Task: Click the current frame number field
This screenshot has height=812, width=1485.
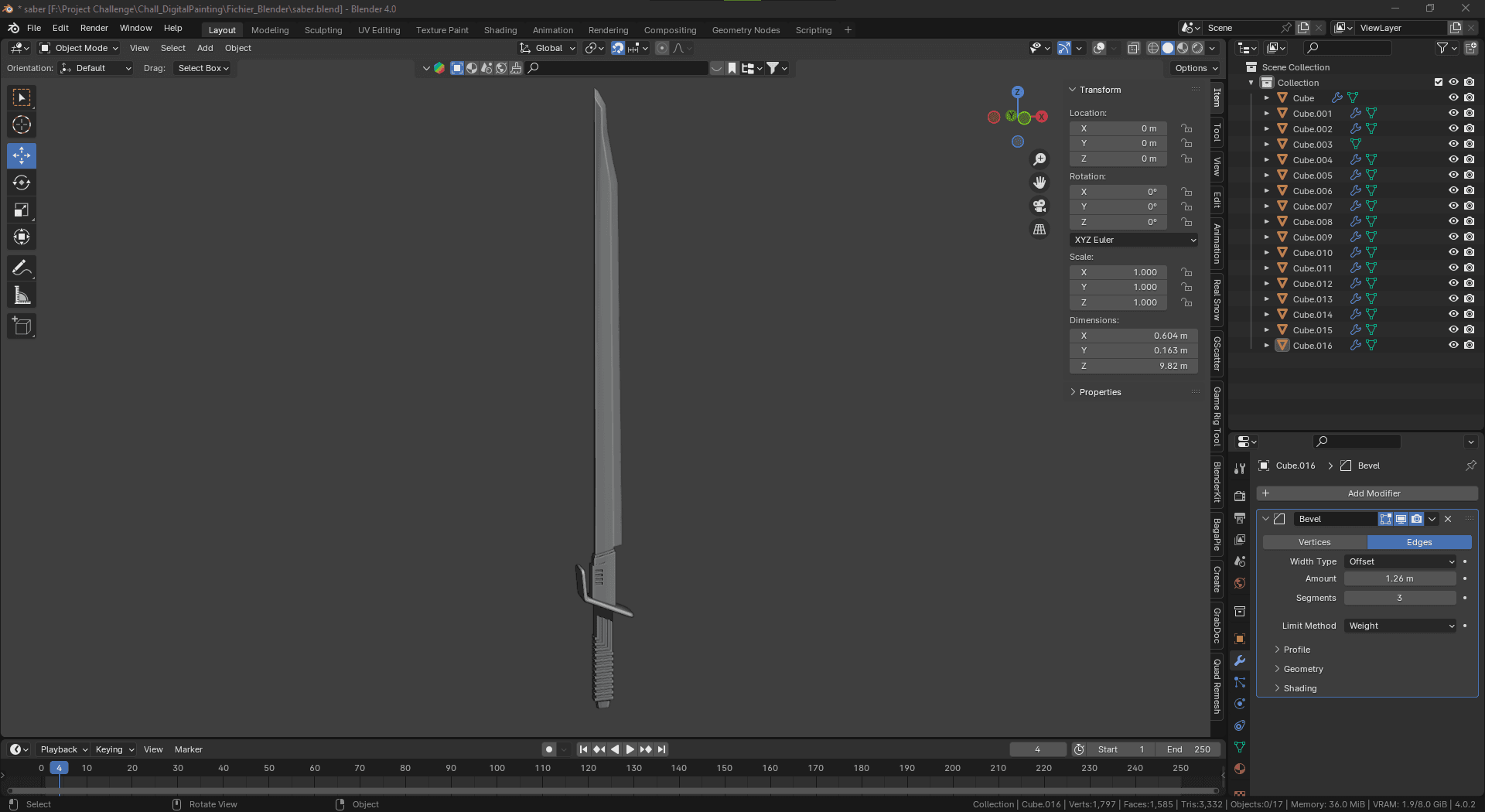Action: 1038,749
